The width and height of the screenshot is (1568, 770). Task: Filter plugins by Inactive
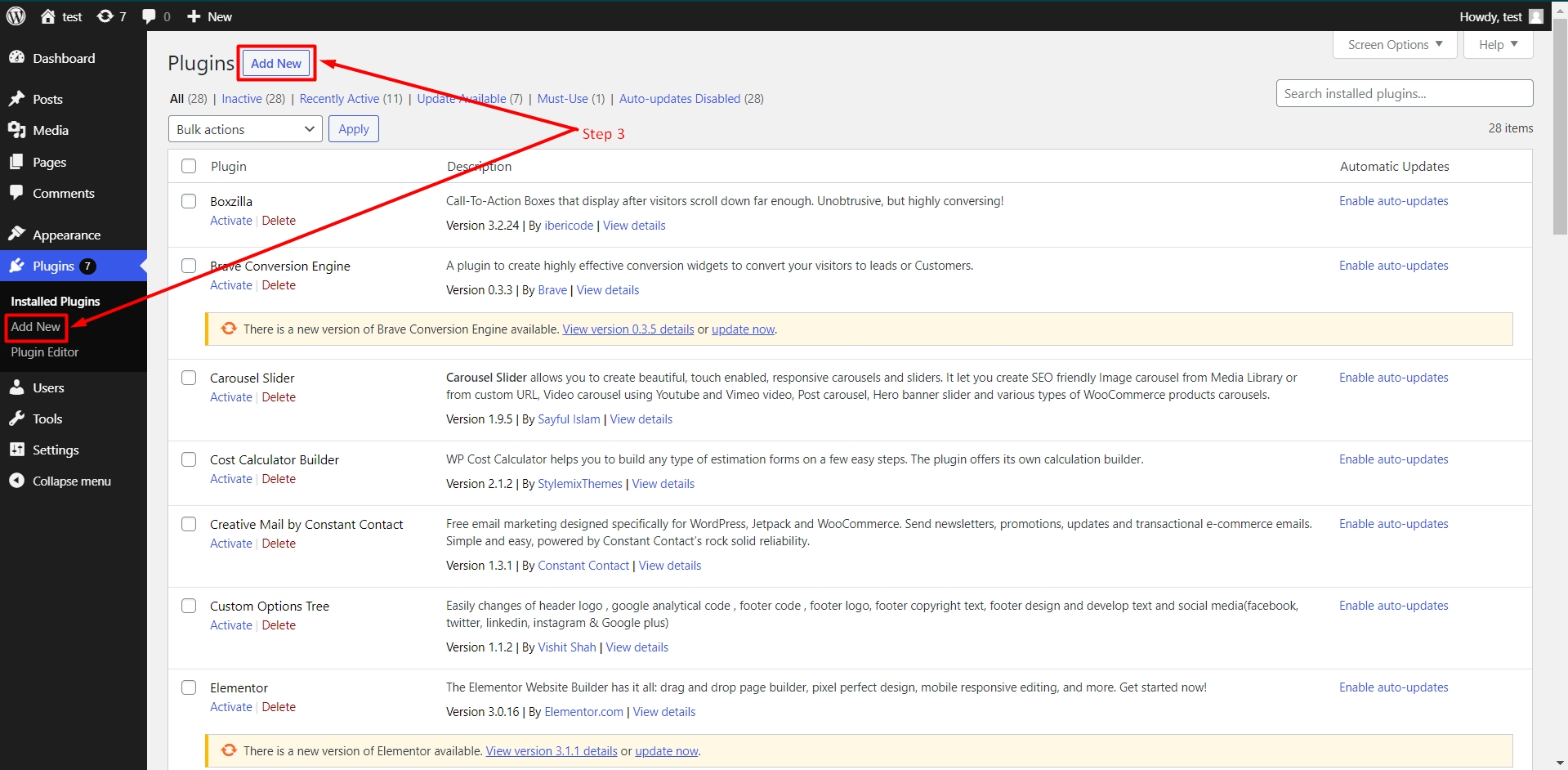(x=242, y=98)
